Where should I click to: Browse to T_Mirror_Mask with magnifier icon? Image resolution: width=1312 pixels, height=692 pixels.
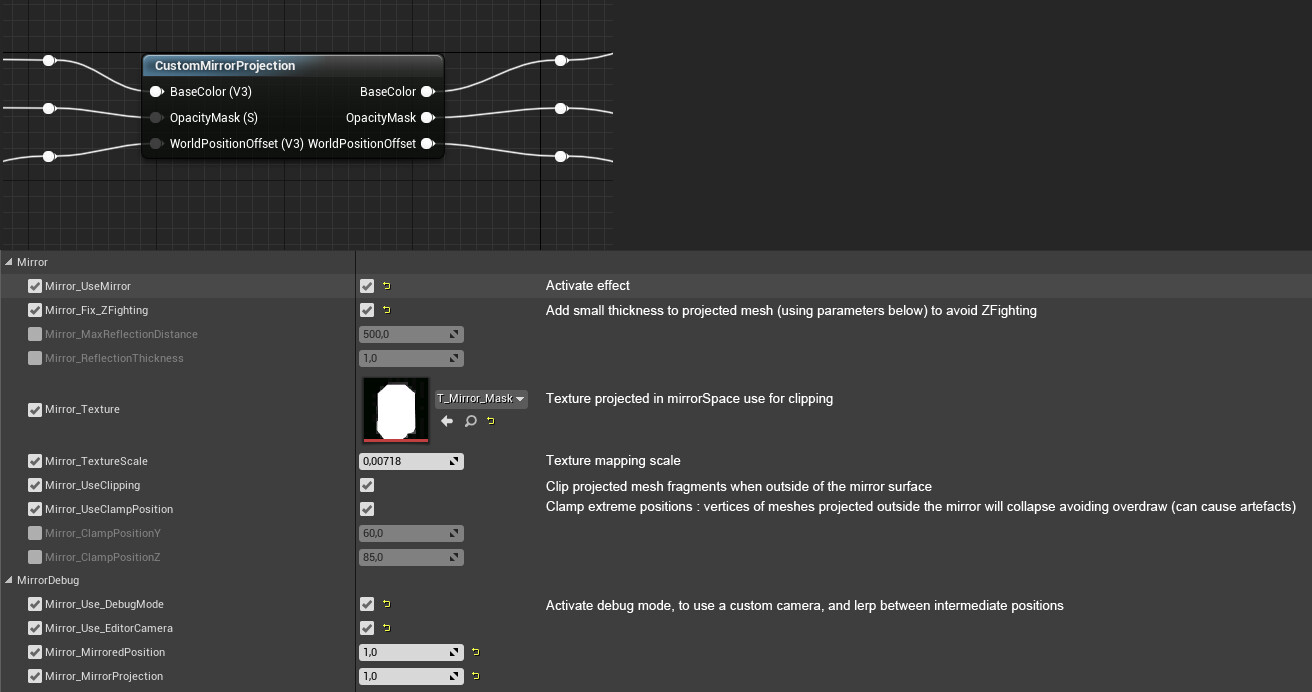[x=470, y=421]
